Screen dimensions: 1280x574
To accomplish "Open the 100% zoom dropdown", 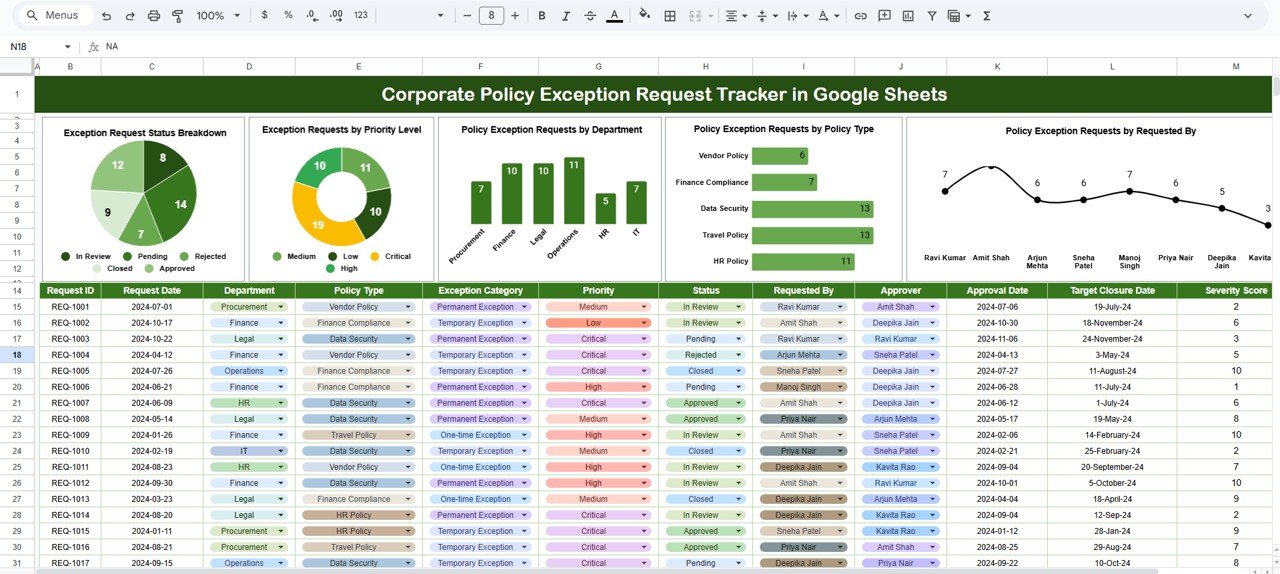I will 218,16.
